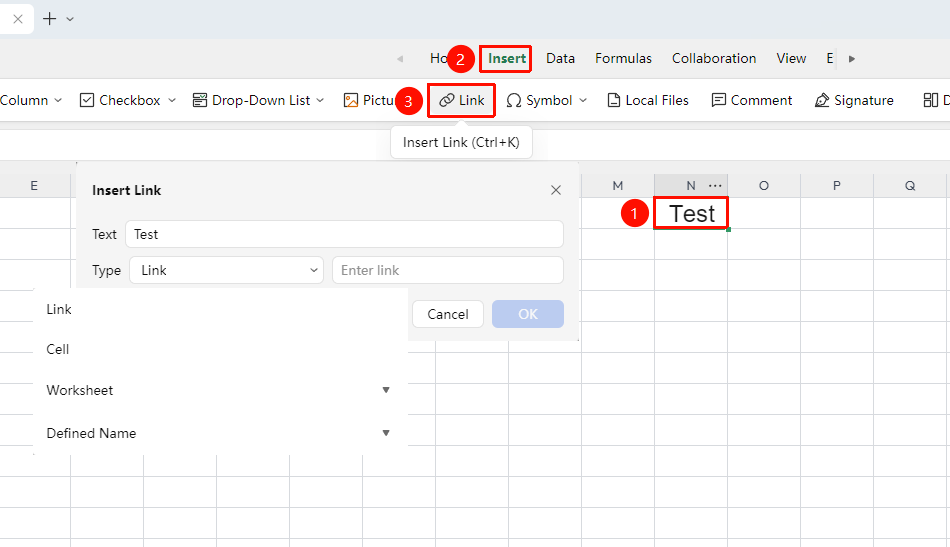Insert a Checkbox control

click(x=120, y=101)
